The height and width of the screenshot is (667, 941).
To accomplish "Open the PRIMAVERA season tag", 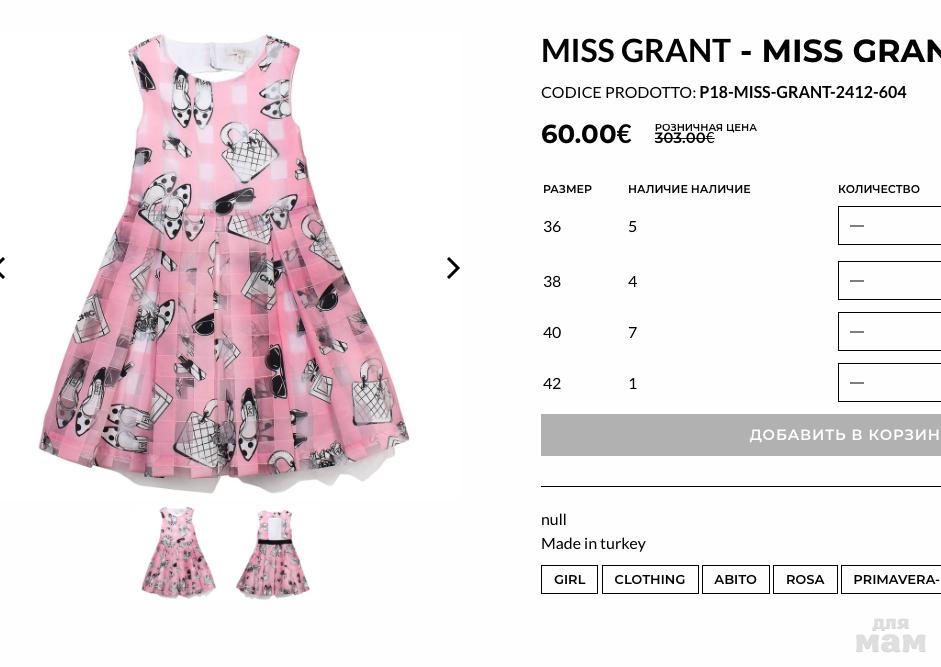I will (x=895, y=580).
